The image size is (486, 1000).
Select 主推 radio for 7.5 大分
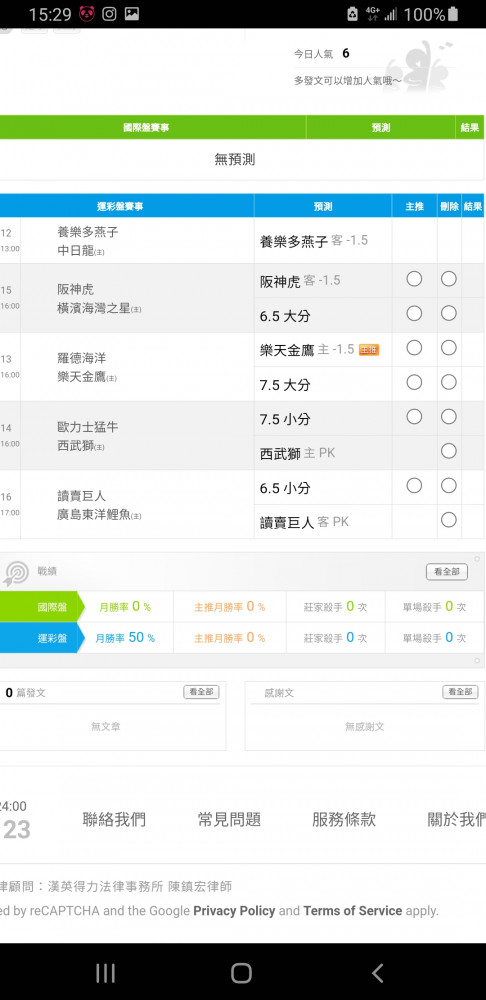point(414,382)
